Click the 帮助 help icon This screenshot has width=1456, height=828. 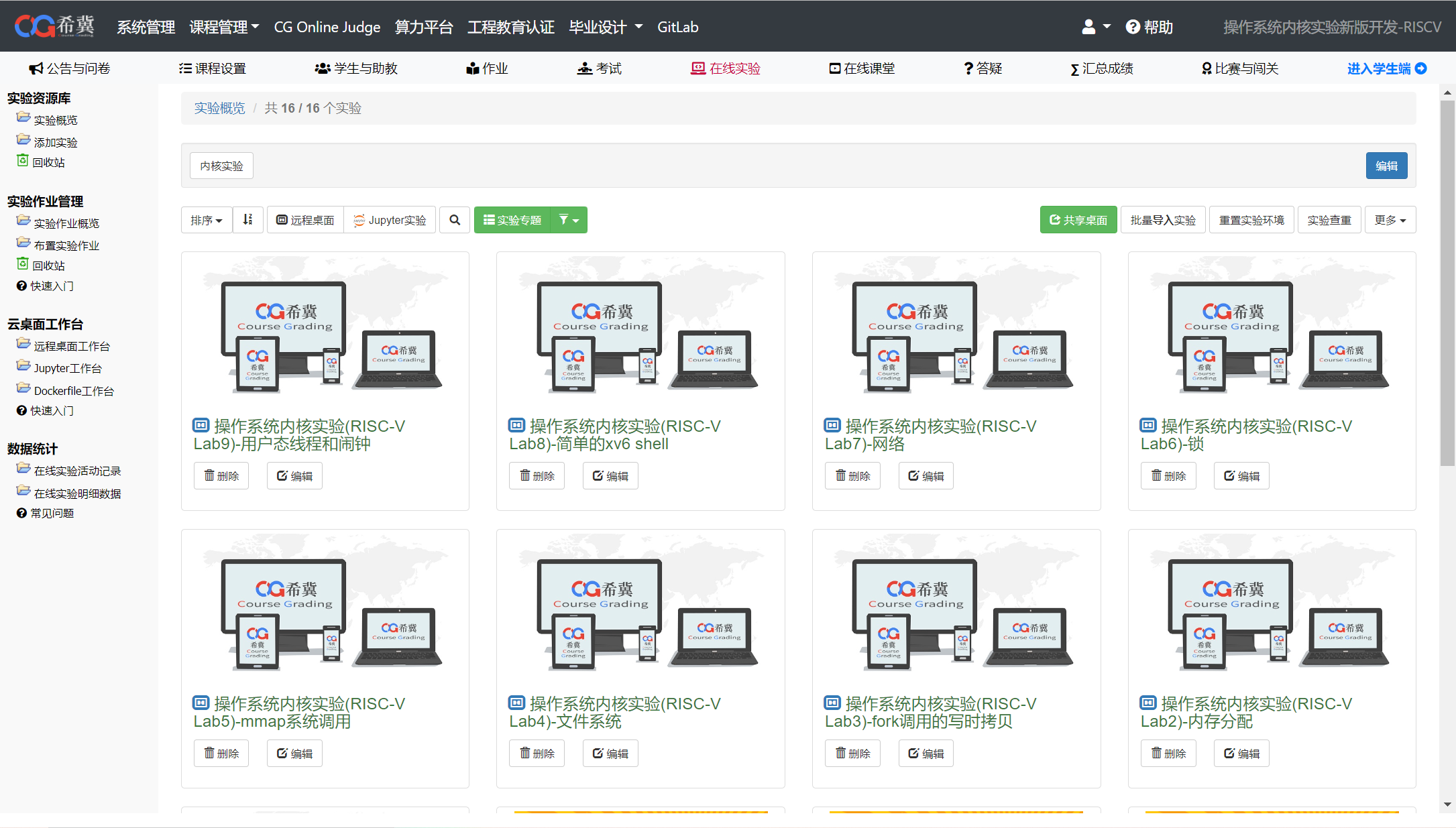point(1149,27)
